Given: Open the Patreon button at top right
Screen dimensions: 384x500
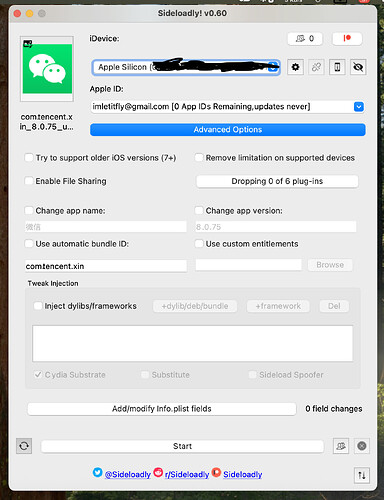Looking at the screenshot, I should [347, 39].
